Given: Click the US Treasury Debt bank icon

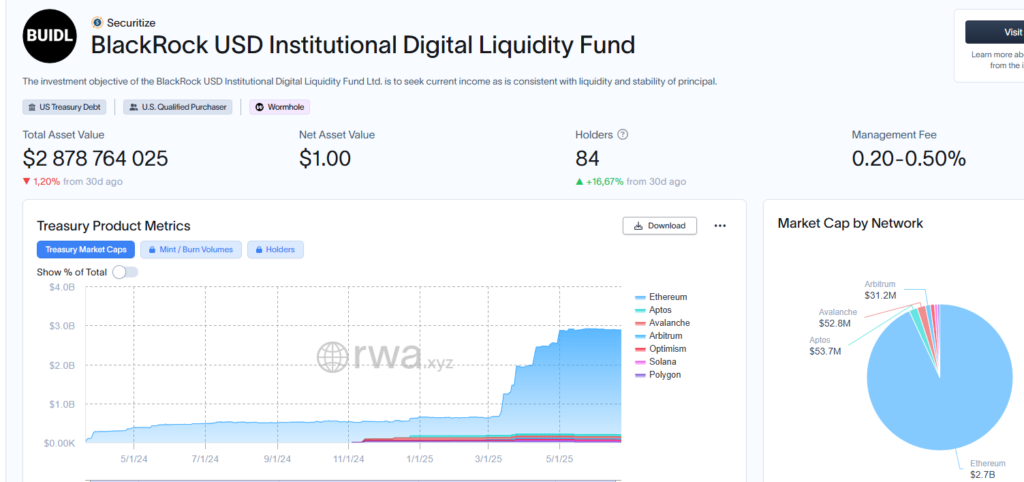Looking at the screenshot, I should [32, 107].
